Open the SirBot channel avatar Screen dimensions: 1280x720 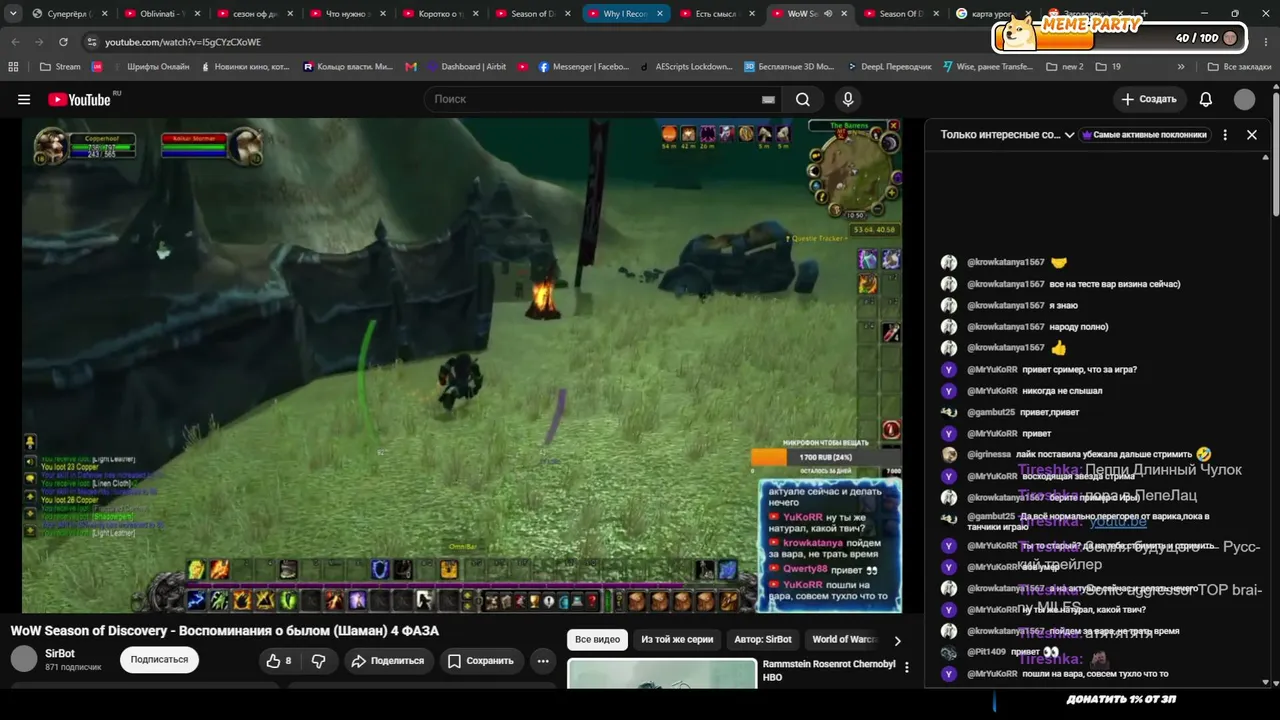point(24,659)
